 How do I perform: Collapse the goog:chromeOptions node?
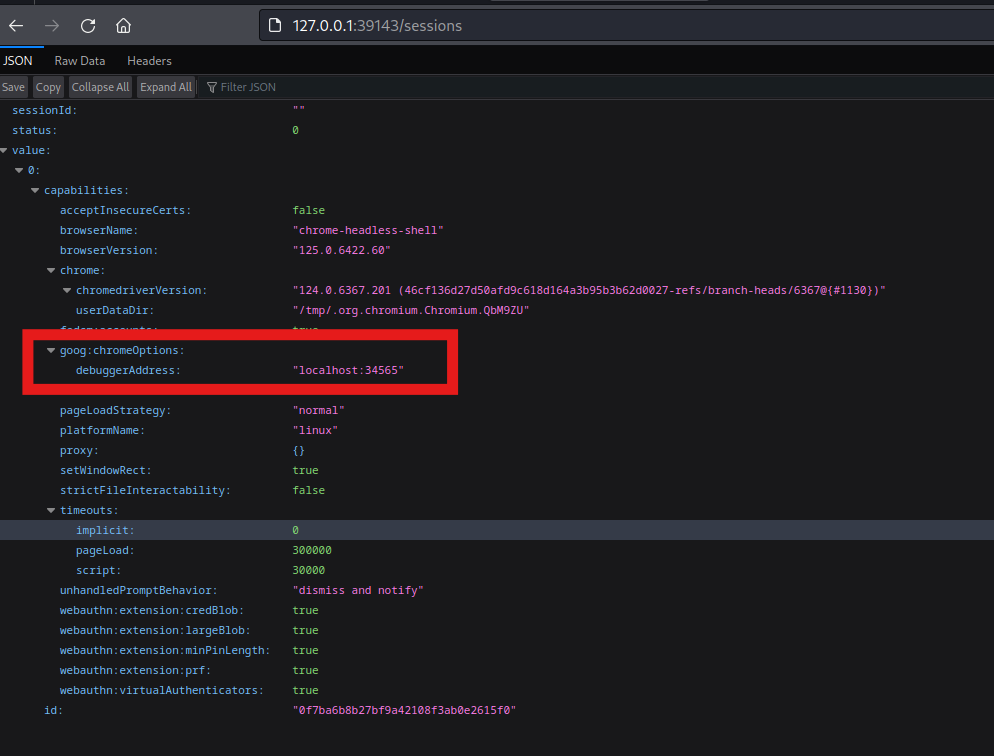[x=51, y=350]
